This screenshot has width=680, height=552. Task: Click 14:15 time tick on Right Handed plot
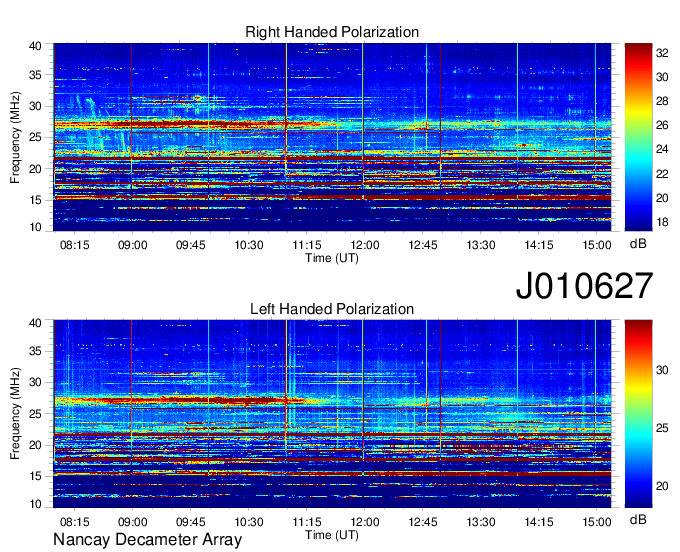[x=539, y=245]
